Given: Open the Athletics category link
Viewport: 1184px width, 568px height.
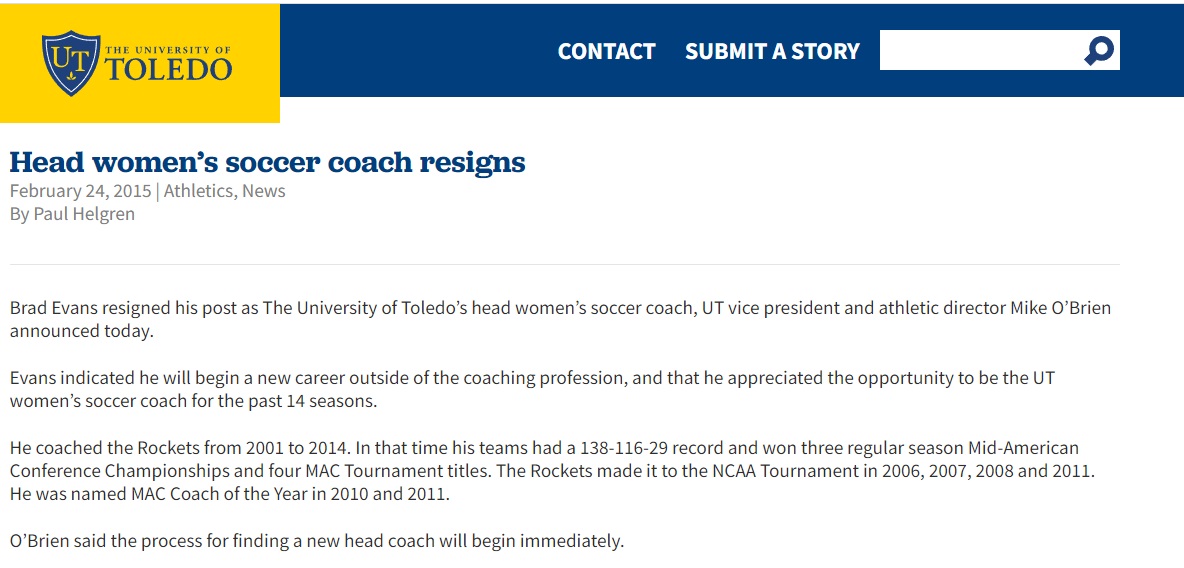Looking at the screenshot, I should (198, 191).
